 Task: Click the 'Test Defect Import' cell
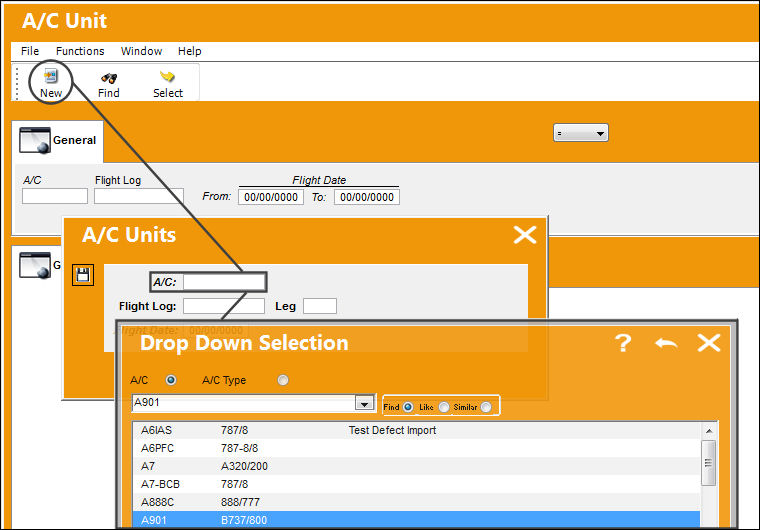392,430
